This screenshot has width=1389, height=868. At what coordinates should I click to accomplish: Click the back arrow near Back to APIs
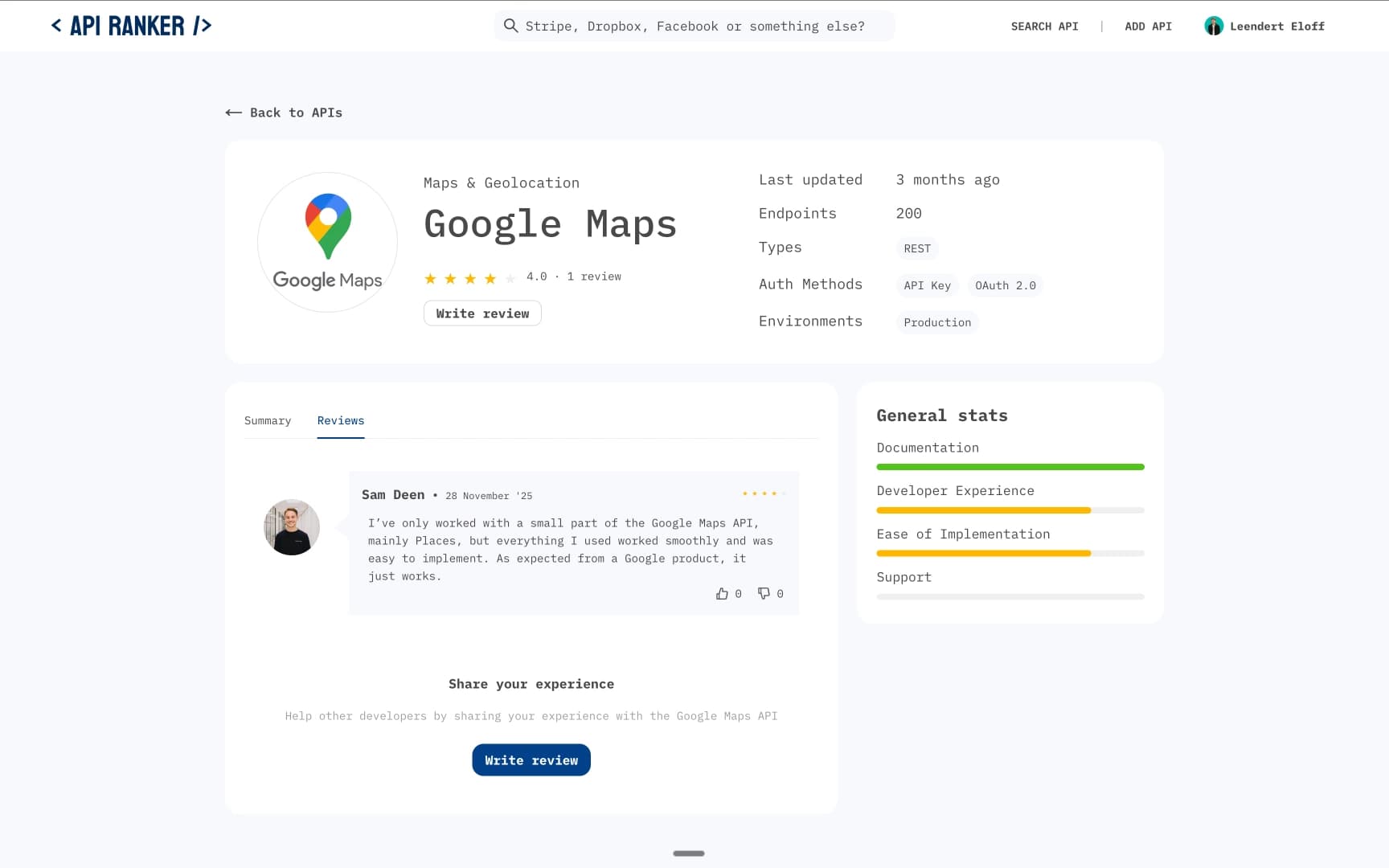click(232, 113)
